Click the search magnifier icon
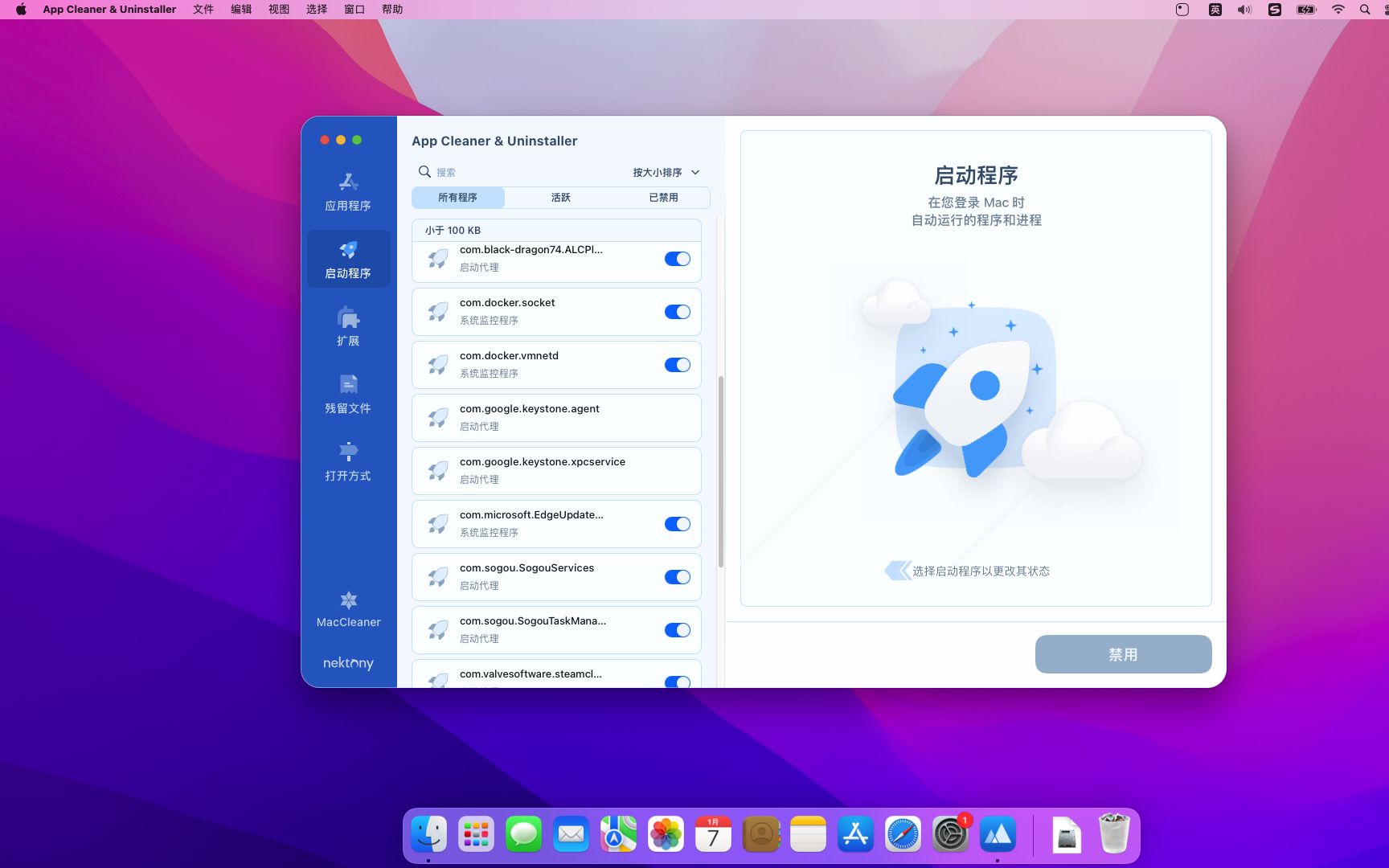Image resolution: width=1389 pixels, height=868 pixels. (x=425, y=171)
